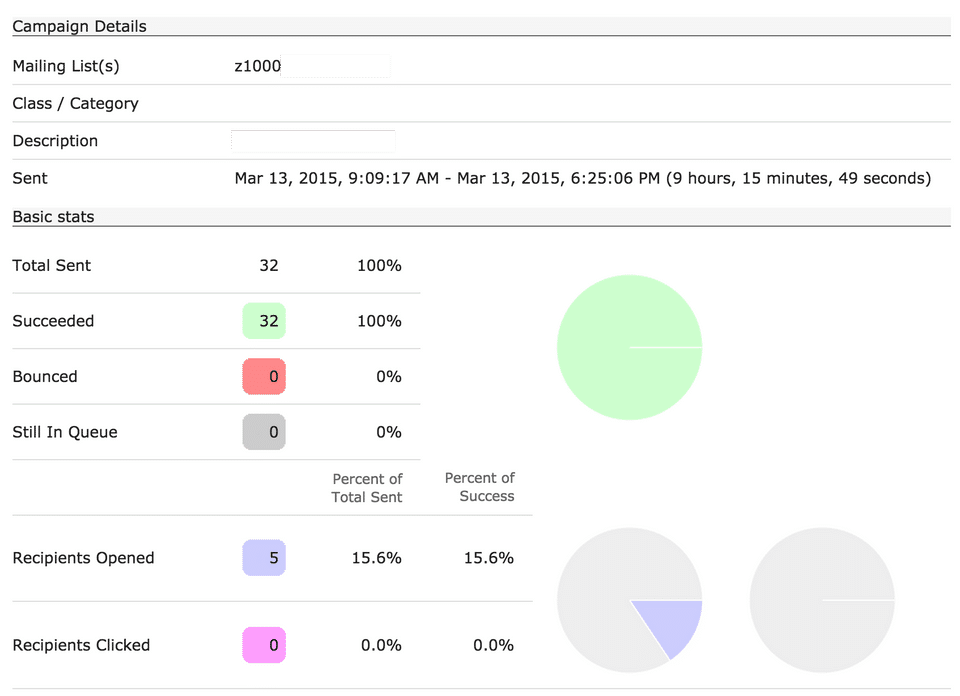Select the green Succeeded pie chart

[629, 347]
